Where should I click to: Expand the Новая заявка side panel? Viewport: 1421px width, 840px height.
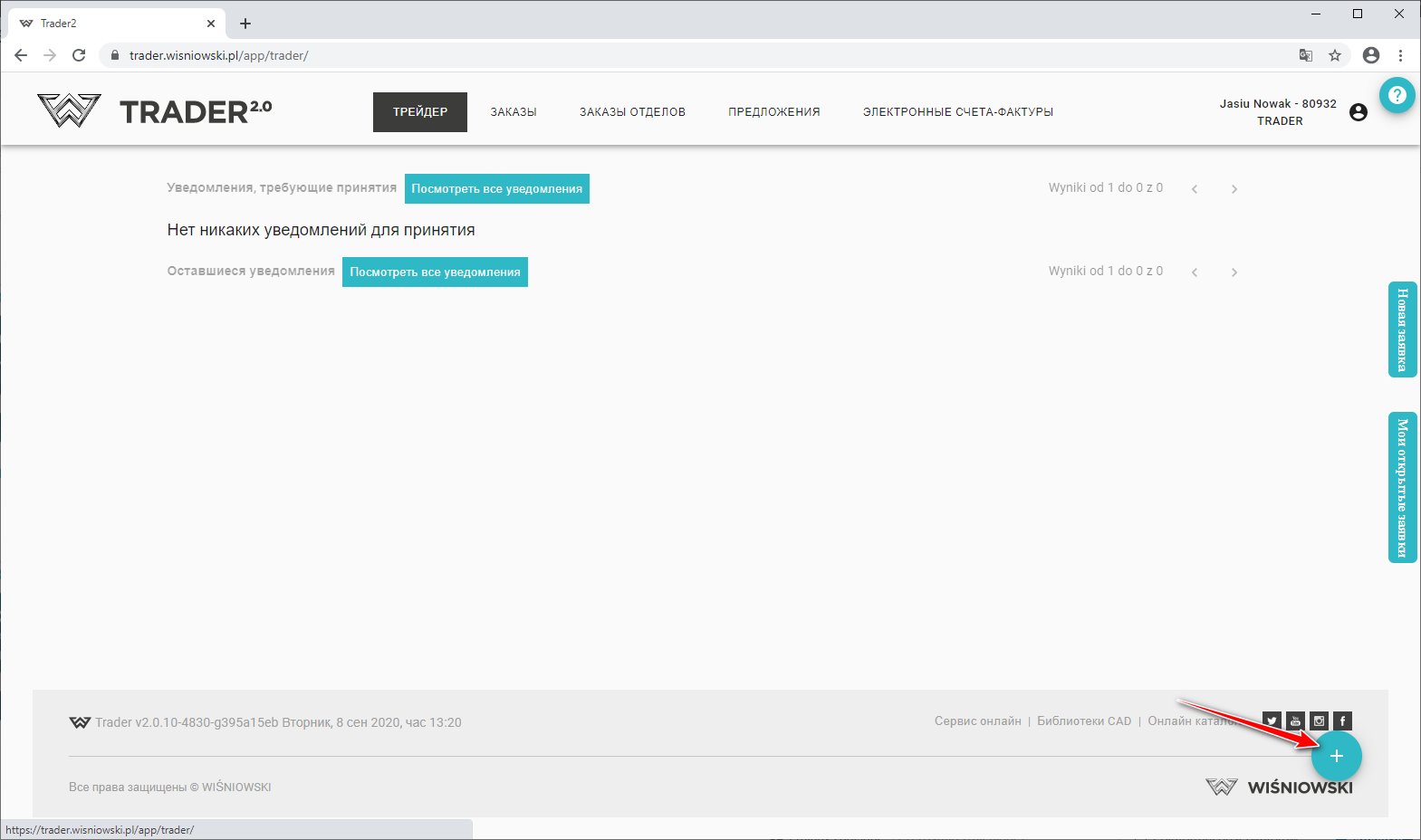click(1402, 329)
